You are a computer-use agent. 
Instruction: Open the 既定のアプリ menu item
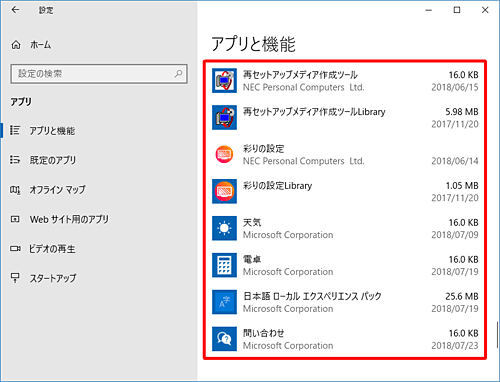53,160
